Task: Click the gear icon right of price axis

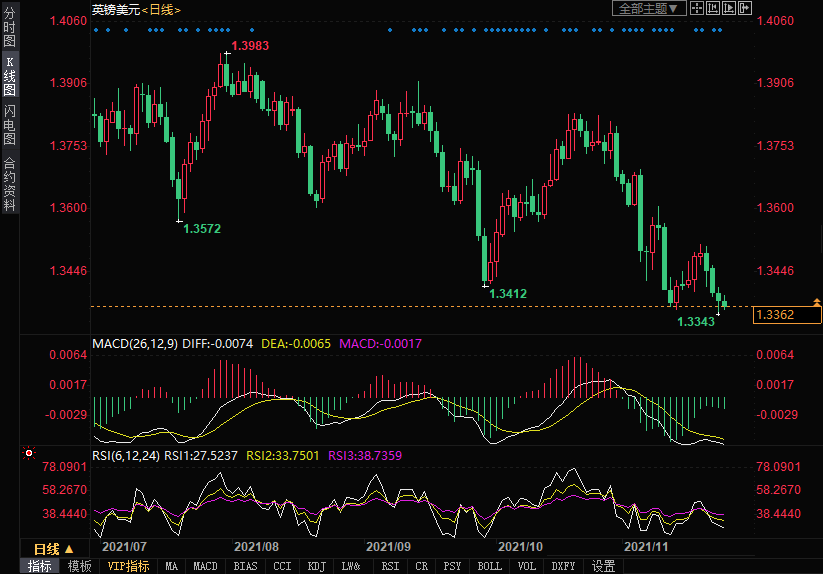Action: click(817, 300)
